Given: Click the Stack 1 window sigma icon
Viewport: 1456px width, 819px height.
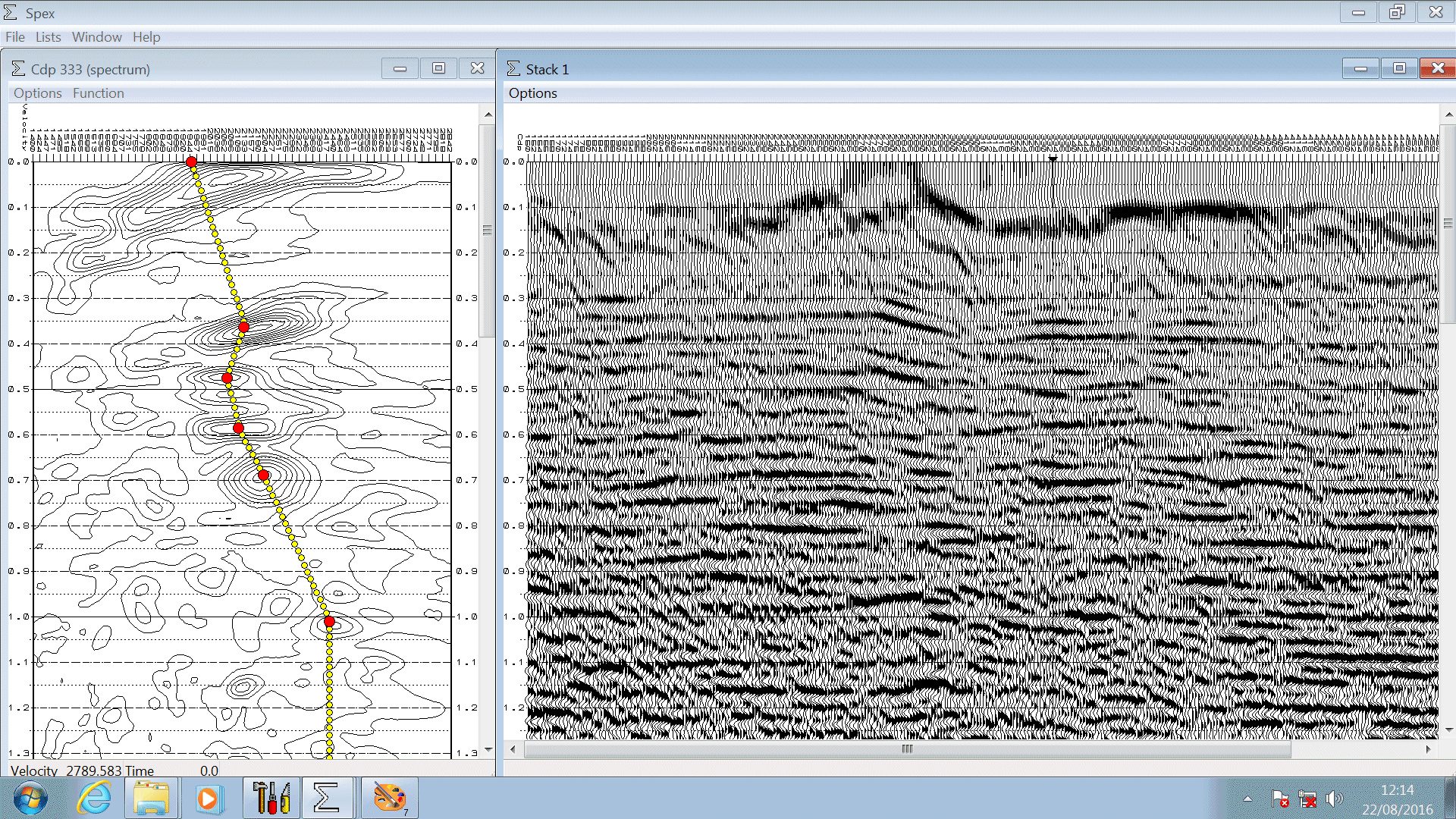Looking at the screenshot, I should pyautogui.click(x=513, y=69).
